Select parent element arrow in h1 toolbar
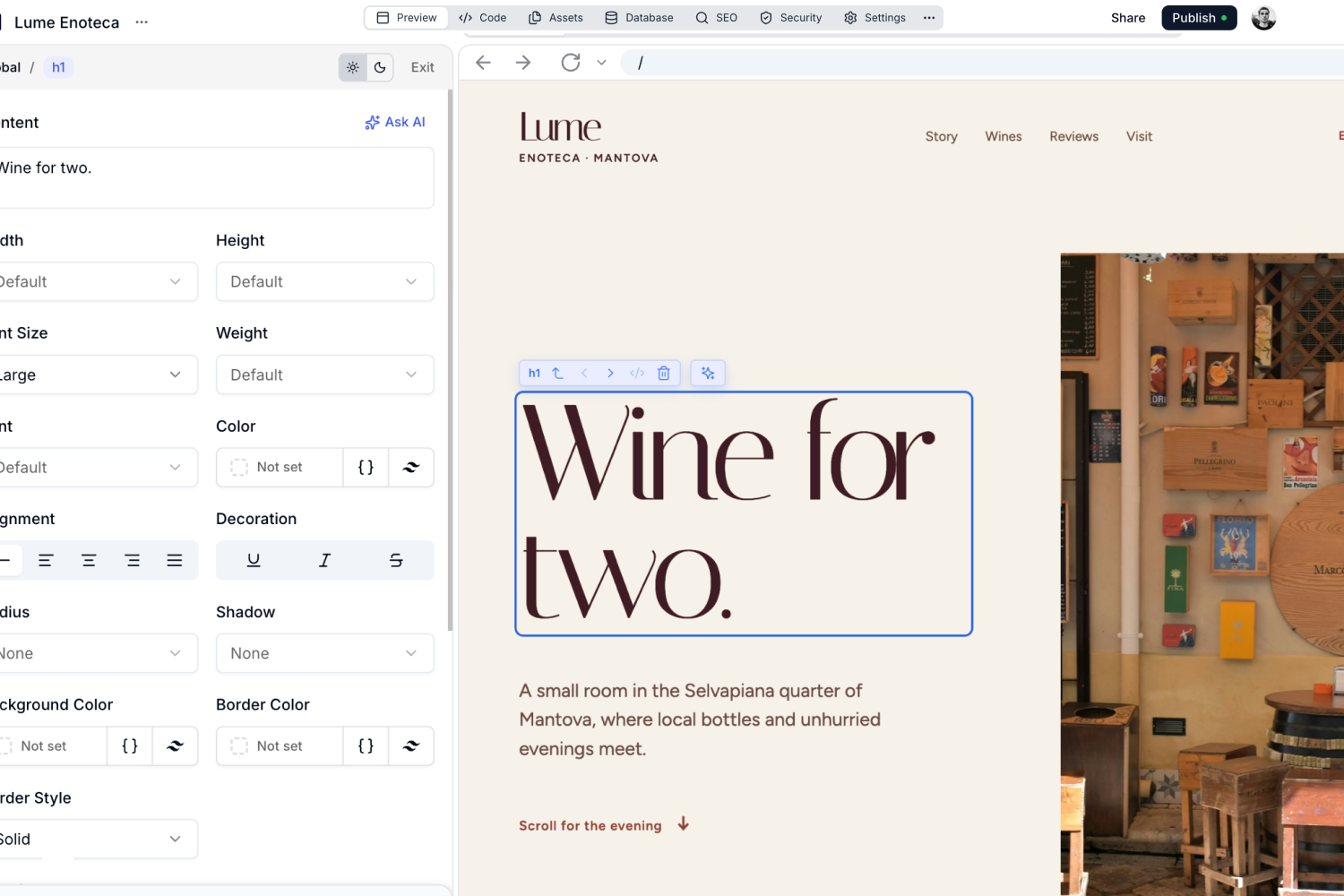The image size is (1344, 896). [557, 374]
